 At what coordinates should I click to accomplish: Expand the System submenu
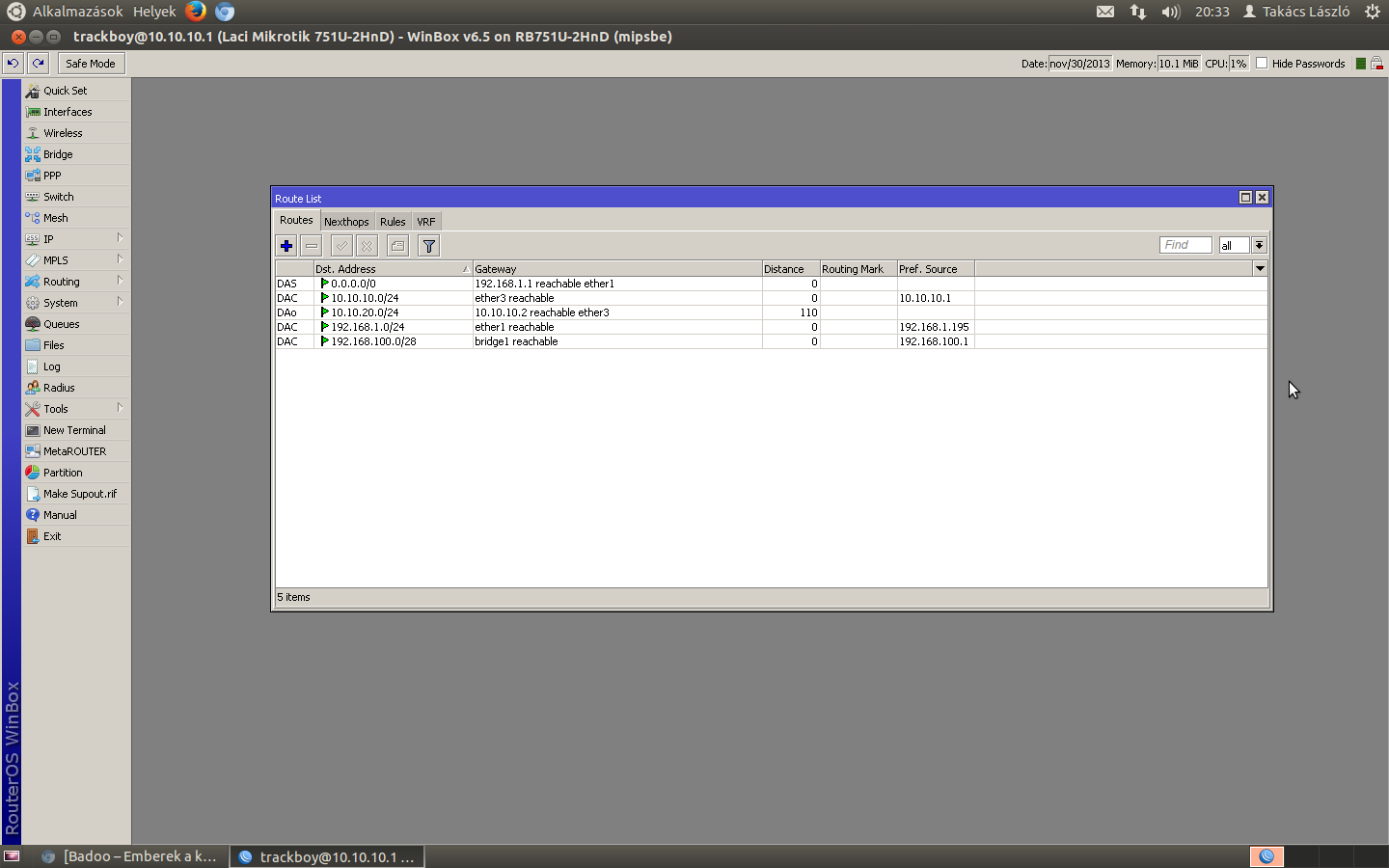76,303
